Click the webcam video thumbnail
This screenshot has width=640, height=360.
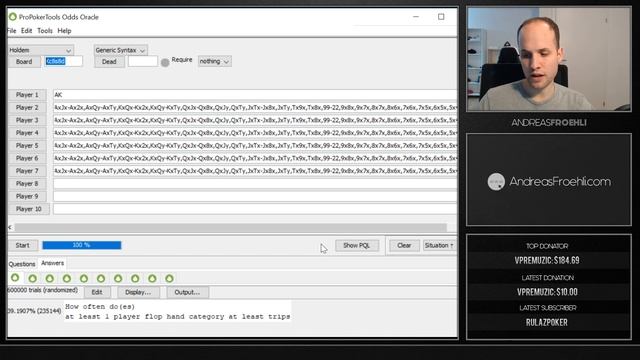click(549, 59)
